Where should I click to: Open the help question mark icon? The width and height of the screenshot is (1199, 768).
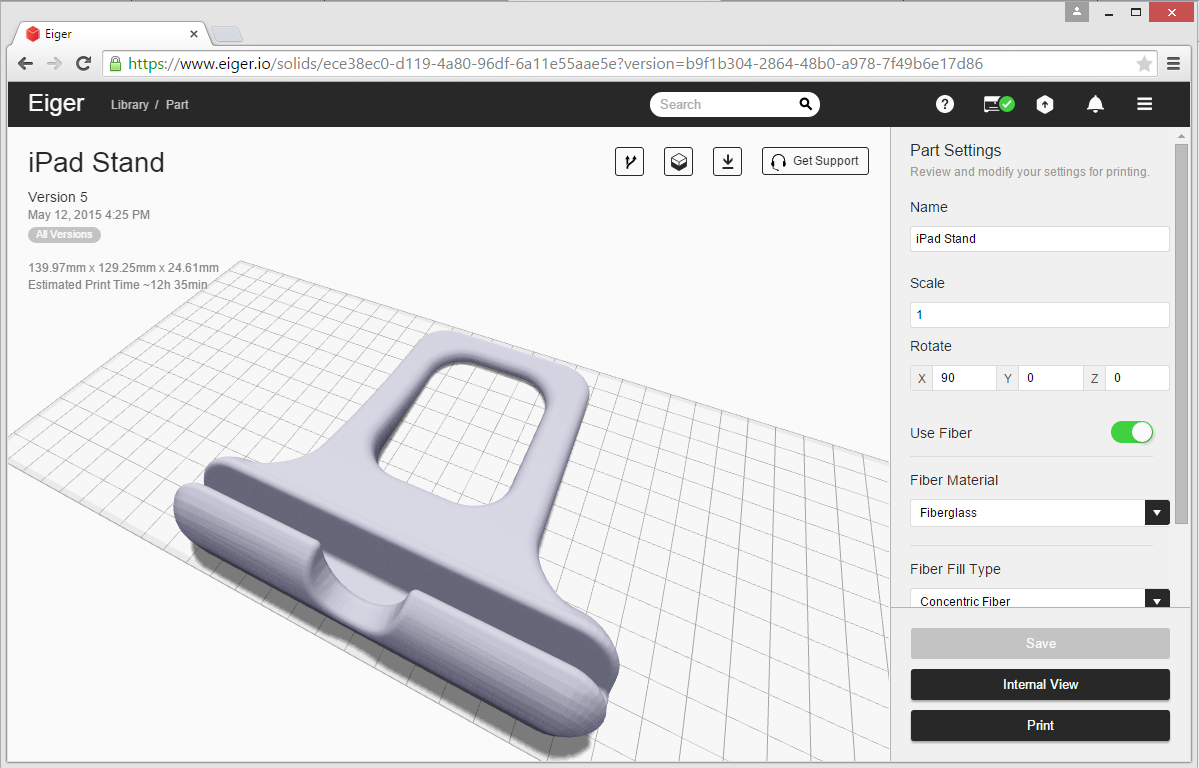(x=944, y=104)
